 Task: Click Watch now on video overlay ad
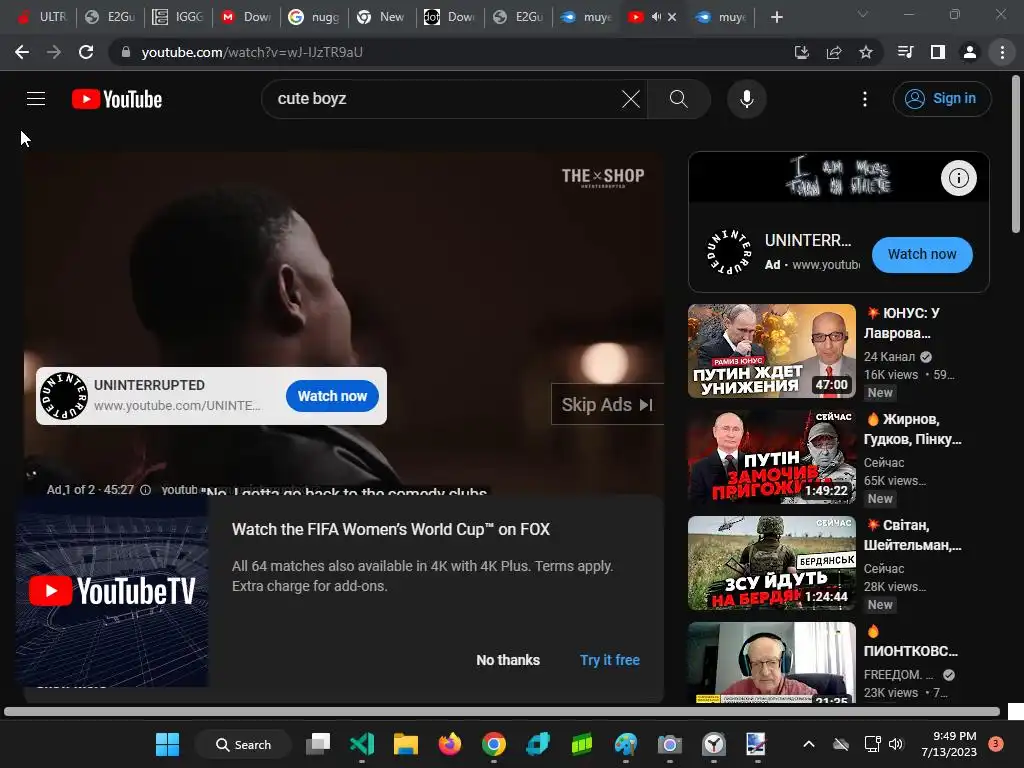point(332,396)
